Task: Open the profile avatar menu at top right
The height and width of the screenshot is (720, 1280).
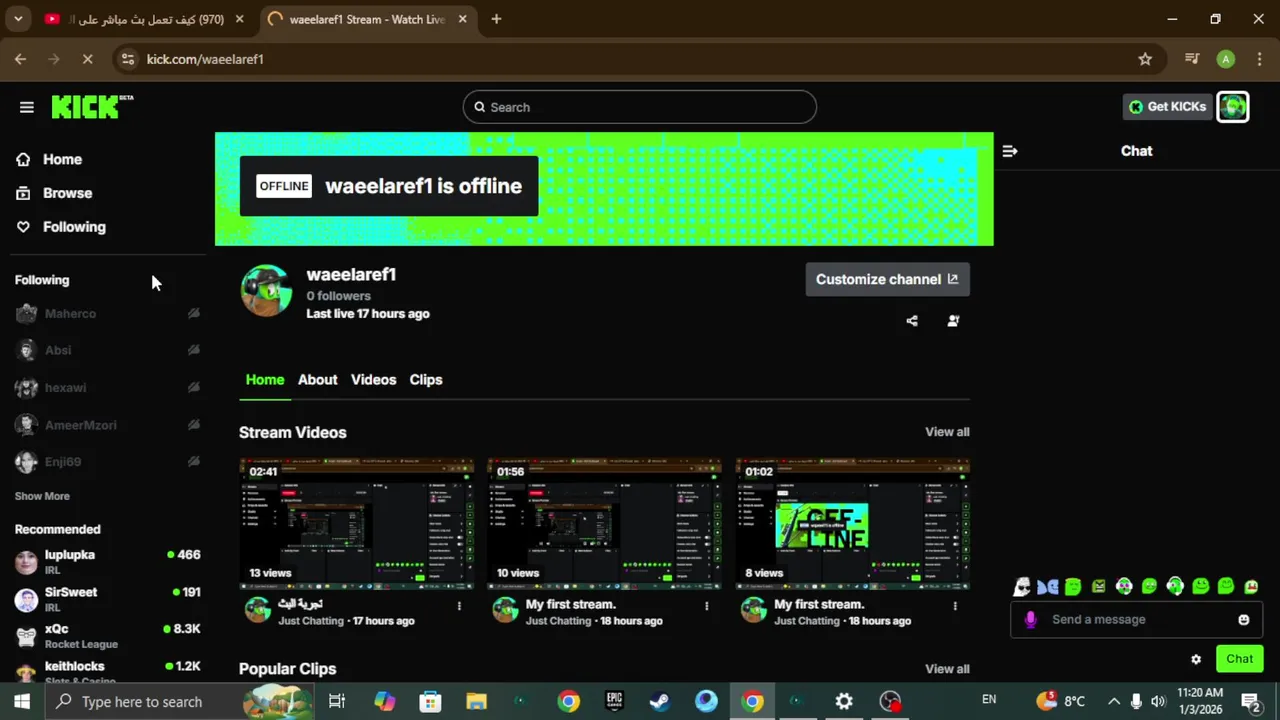Action: point(1233,107)
